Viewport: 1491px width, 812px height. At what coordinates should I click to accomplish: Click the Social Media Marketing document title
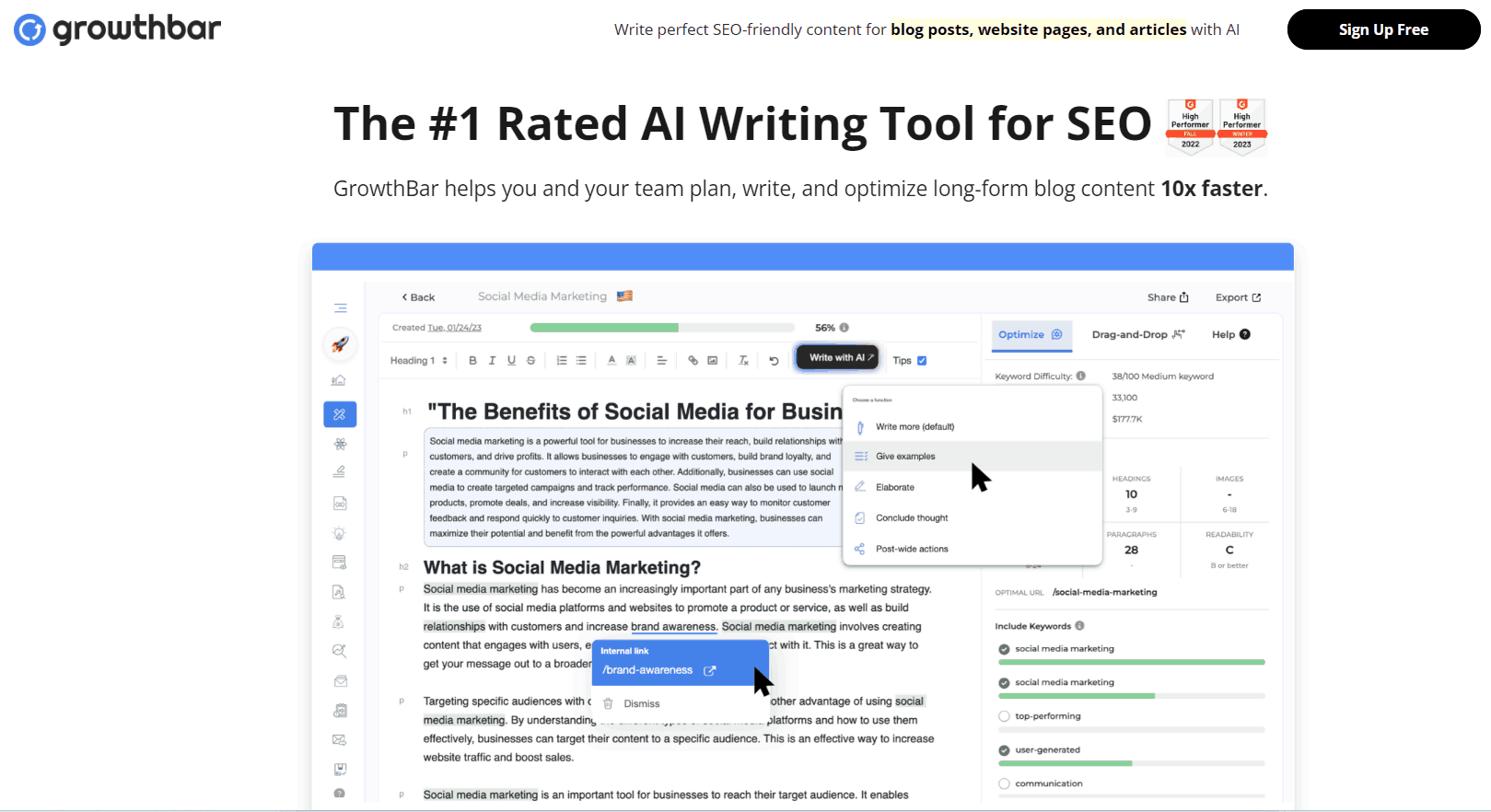pyautogui.click(x=542, y=296)
